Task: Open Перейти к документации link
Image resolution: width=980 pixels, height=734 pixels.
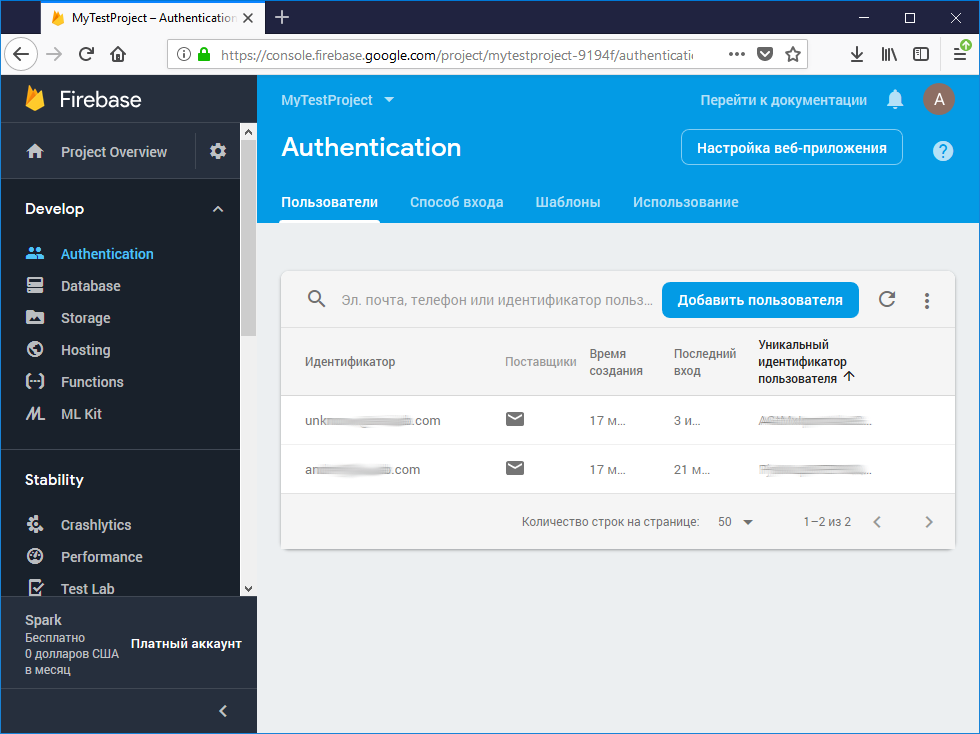Action: [783, 100]
